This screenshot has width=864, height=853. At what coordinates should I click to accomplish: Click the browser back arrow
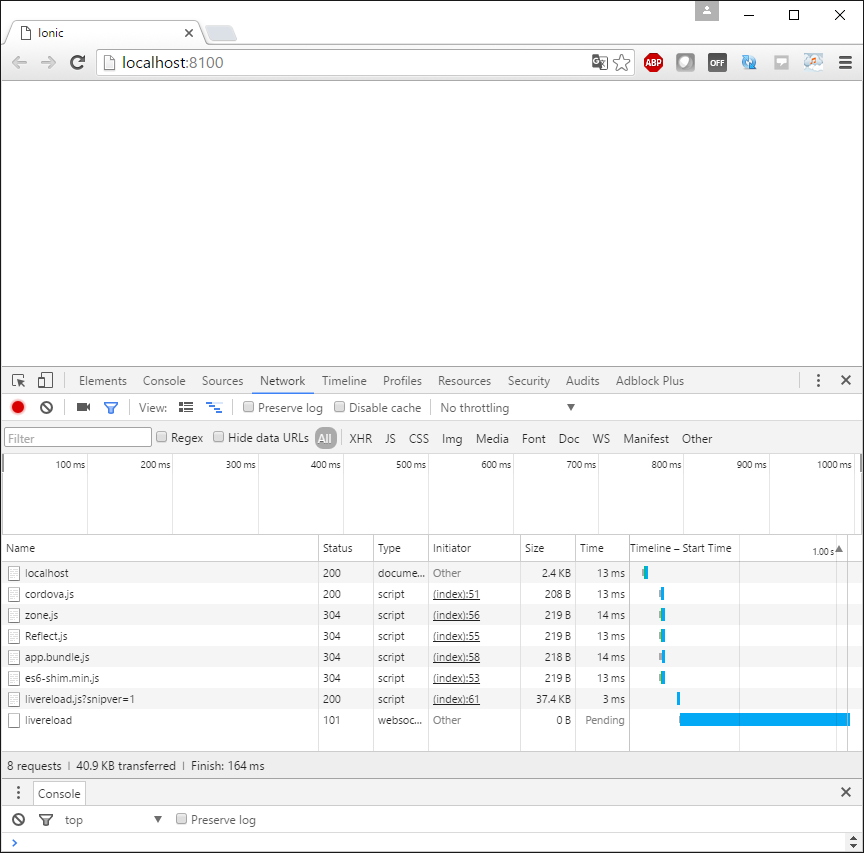click(20, 63)
